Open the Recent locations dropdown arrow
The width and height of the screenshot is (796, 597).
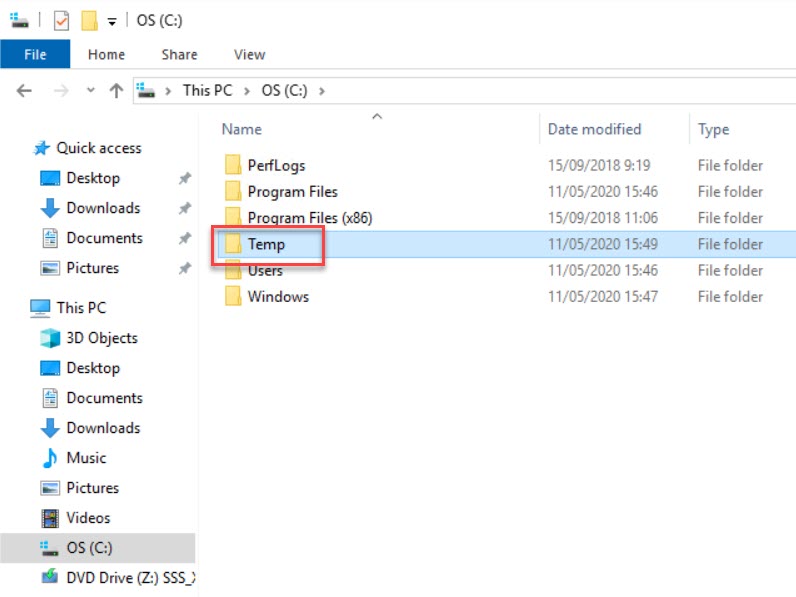click(90, 91)
